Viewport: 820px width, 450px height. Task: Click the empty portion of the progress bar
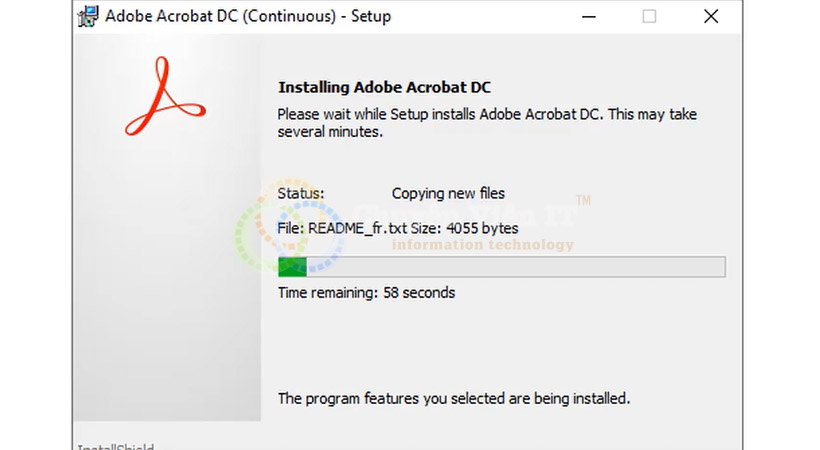pyautogui.click(x=516, y=267)
